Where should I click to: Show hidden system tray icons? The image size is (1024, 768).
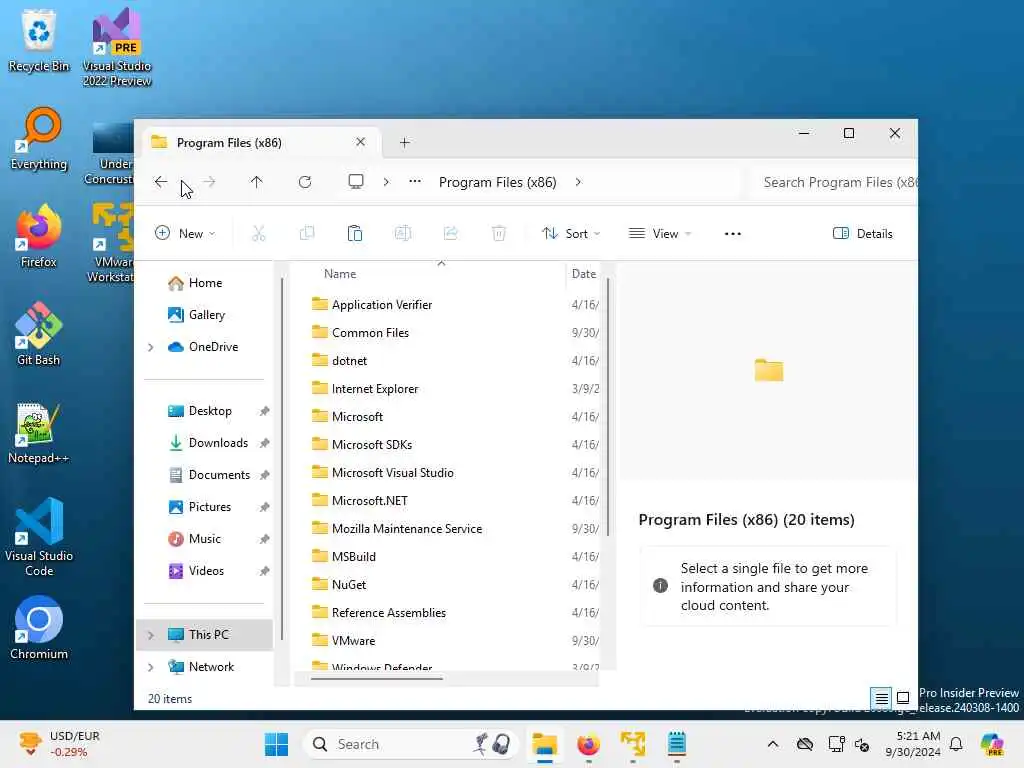773,744
